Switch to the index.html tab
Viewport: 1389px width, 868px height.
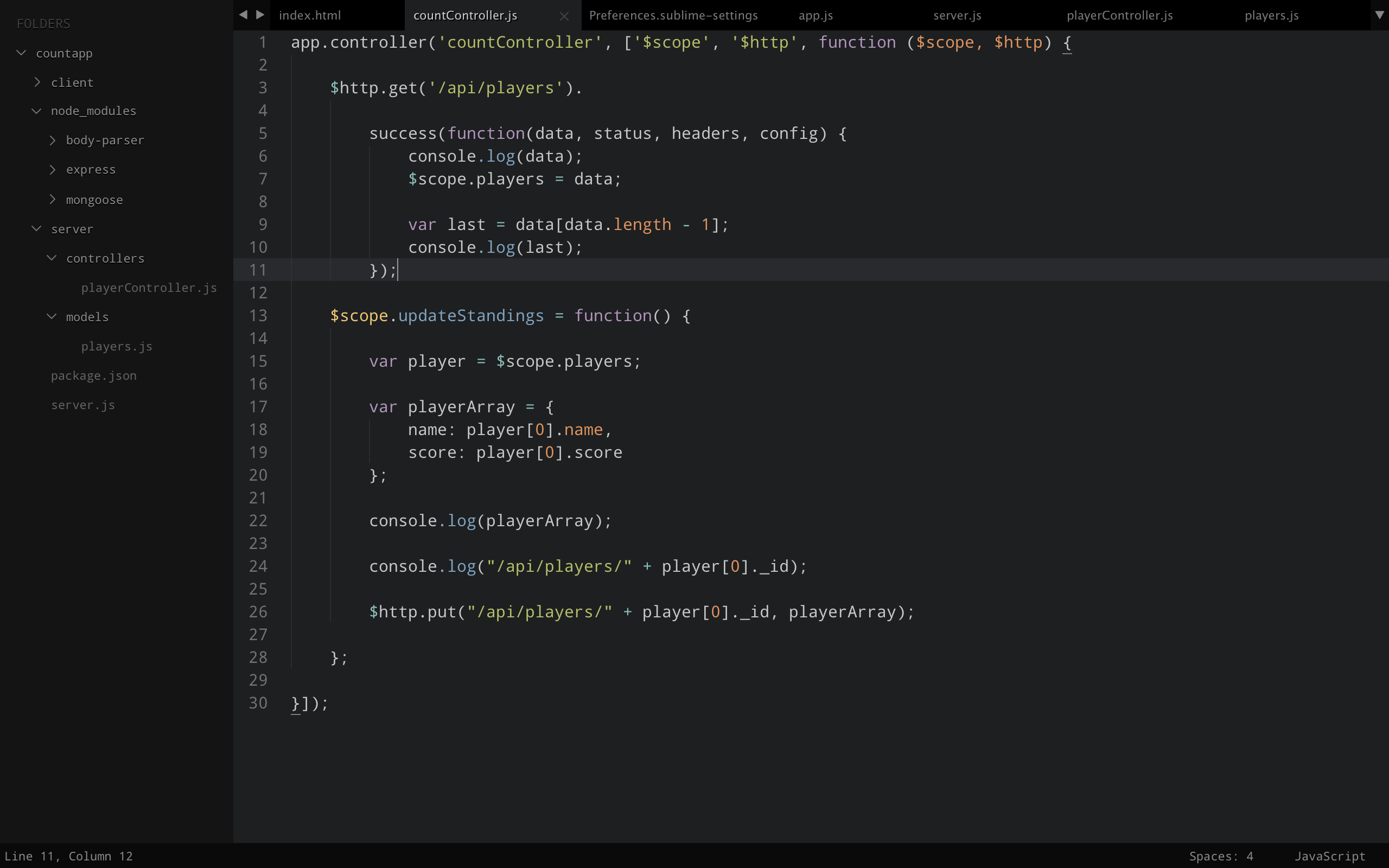pyautogui.click(x=310, y=16)
